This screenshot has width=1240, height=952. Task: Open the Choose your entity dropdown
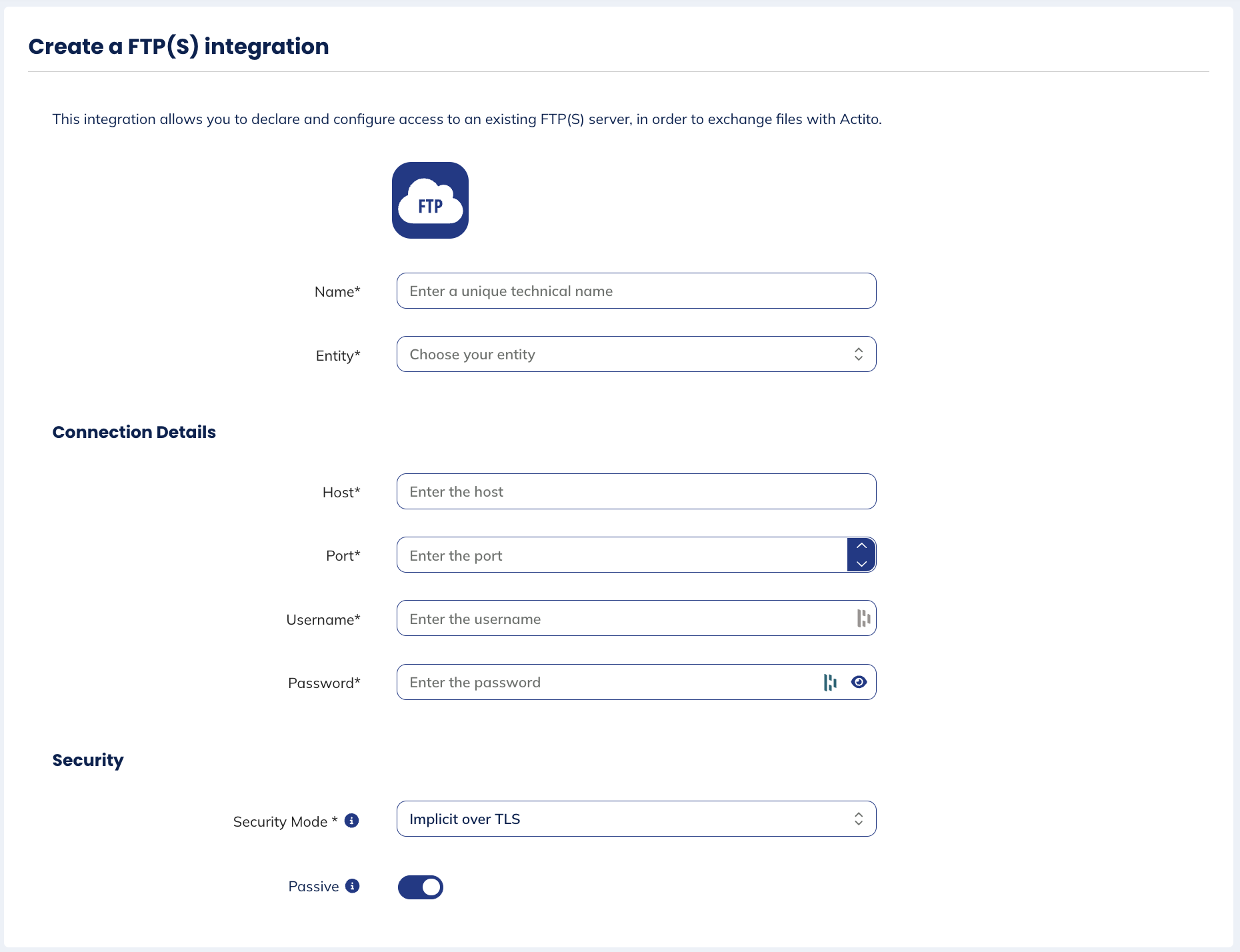pos(636,354)
